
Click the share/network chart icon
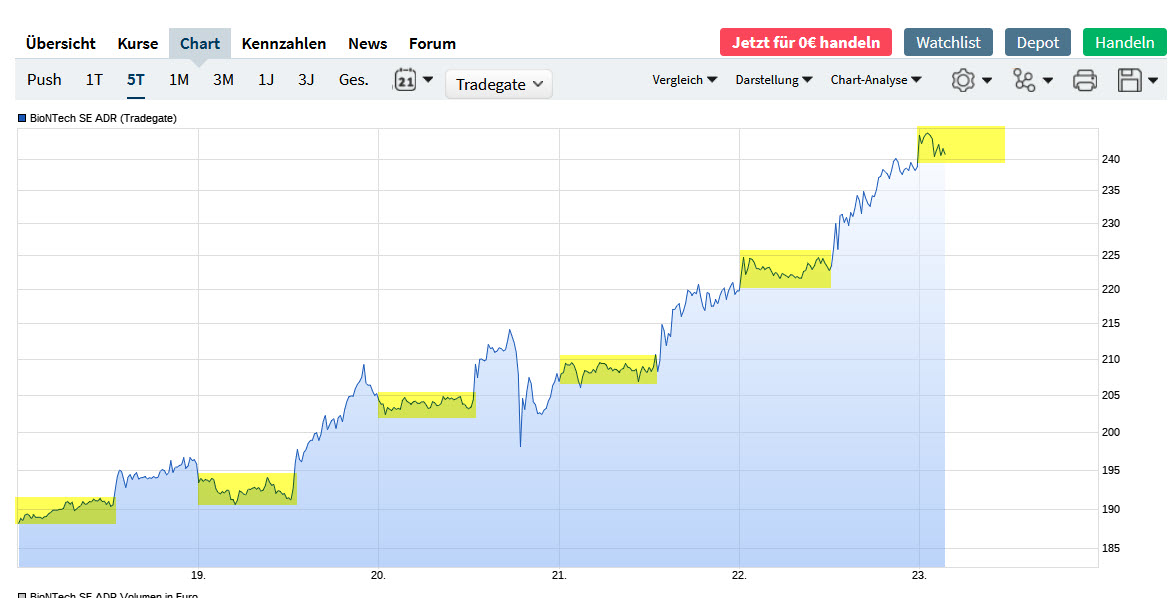1026,79
